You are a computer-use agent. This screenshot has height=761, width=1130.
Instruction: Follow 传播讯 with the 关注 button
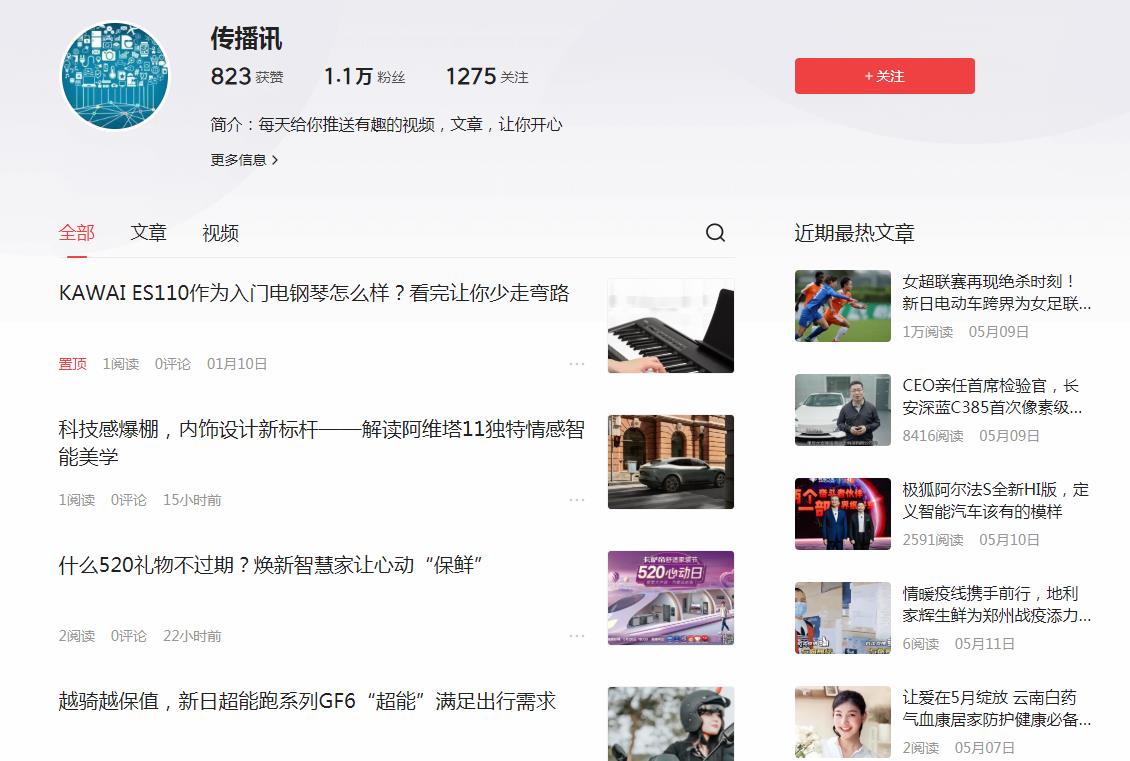[884, 76]
